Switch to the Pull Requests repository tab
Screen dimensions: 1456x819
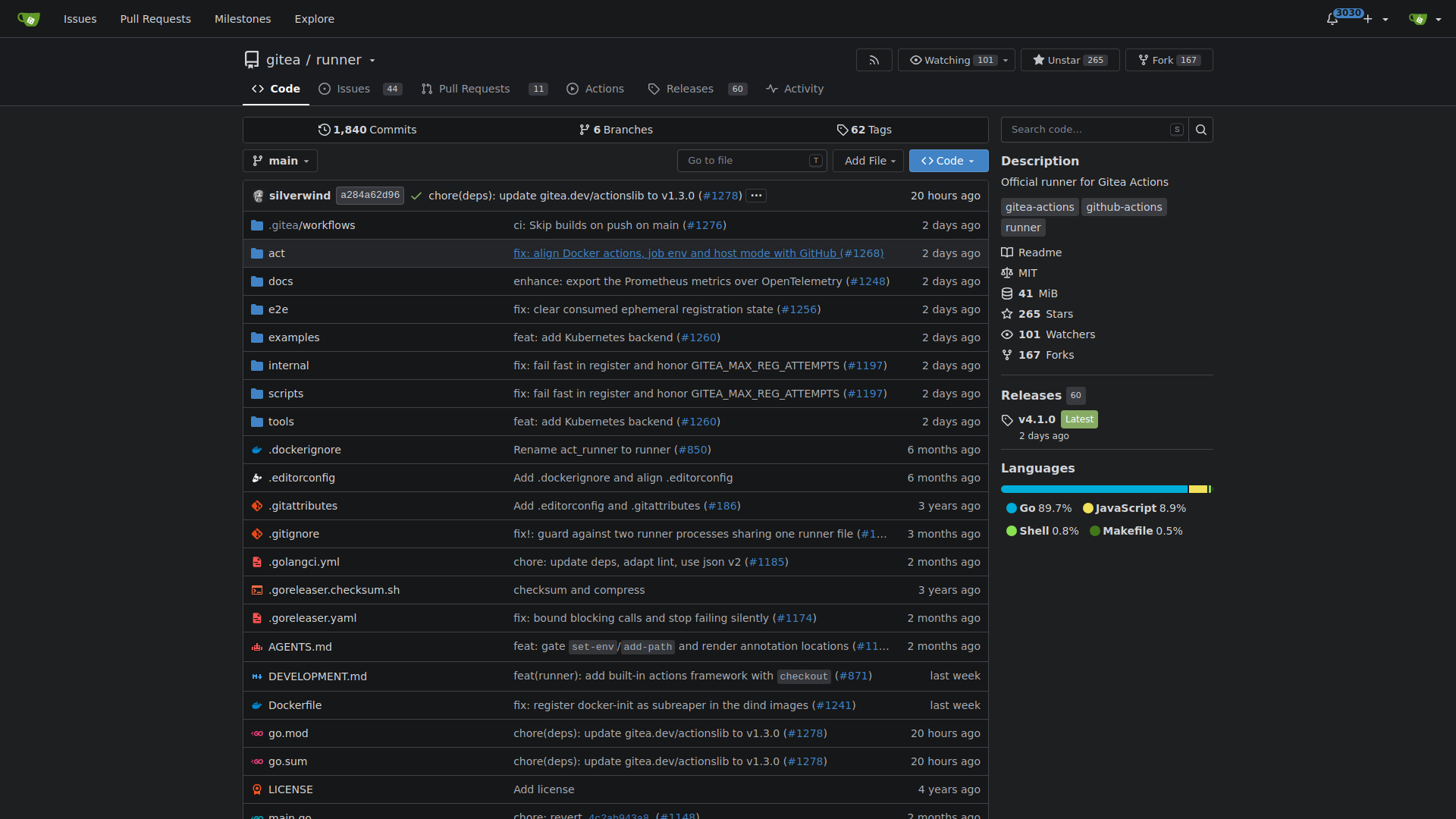tap(484, 89)
